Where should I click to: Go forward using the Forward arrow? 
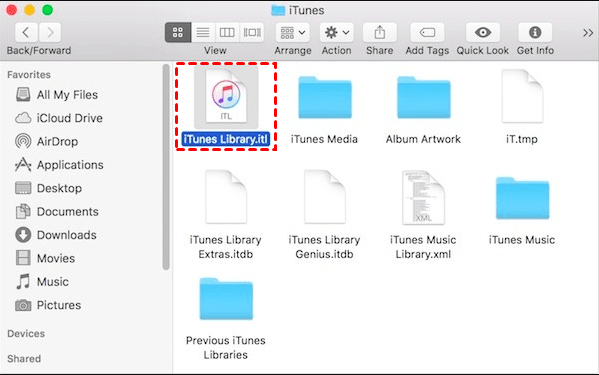point(50,32)
